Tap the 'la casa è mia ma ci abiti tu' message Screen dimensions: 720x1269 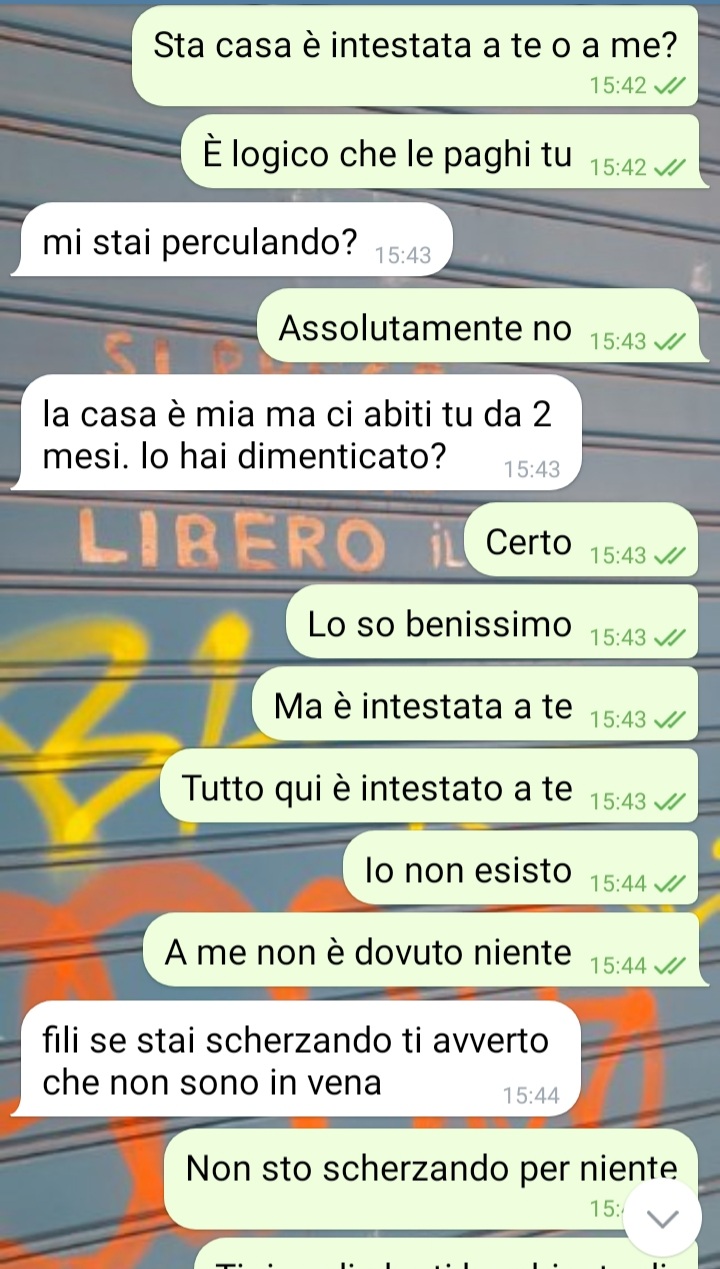(x=297, y=433)
